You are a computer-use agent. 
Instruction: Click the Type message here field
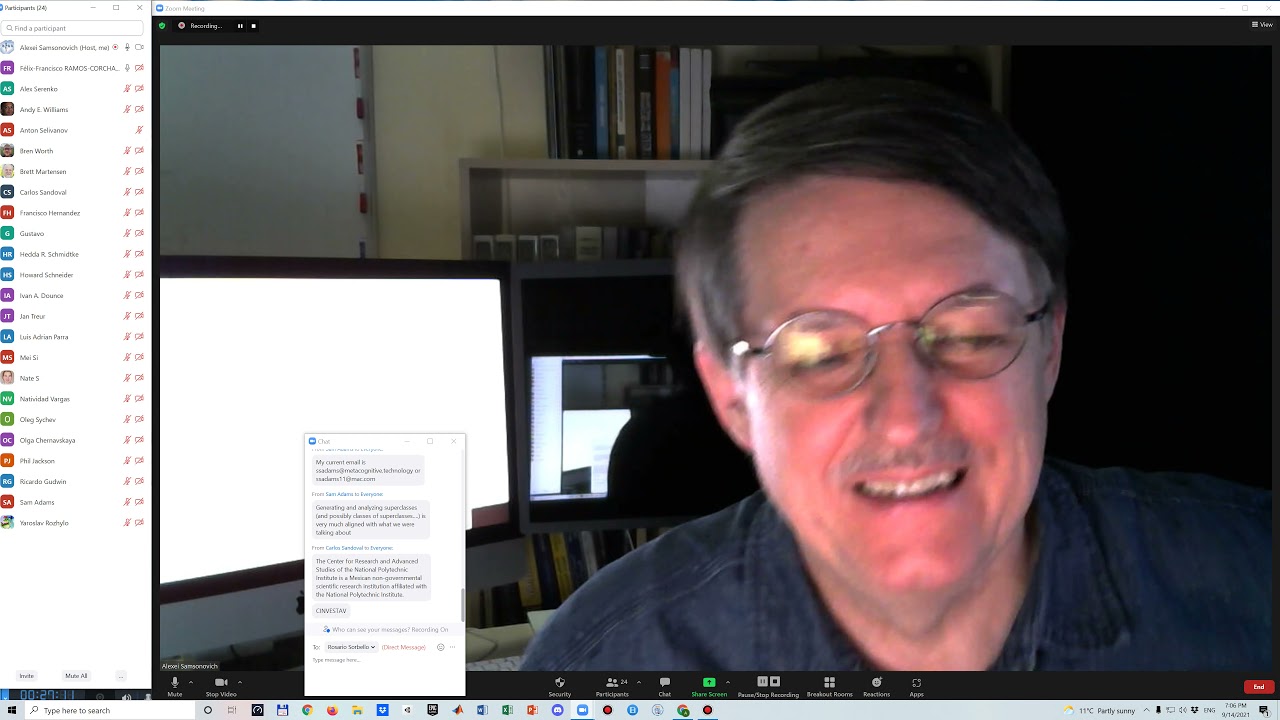pos(384,660)
